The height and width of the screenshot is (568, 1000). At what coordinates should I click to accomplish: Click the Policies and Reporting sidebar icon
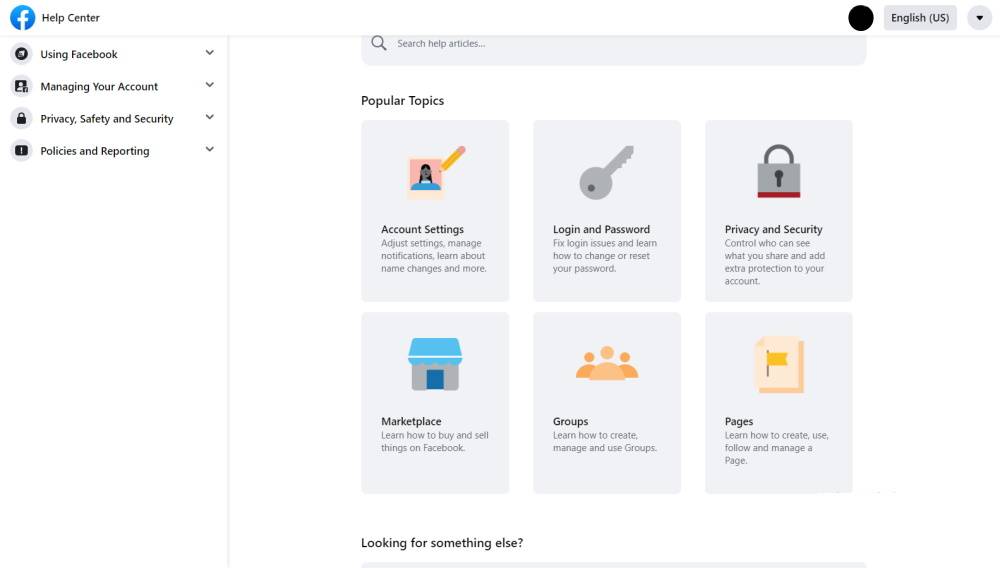click(x=21, y=151)
